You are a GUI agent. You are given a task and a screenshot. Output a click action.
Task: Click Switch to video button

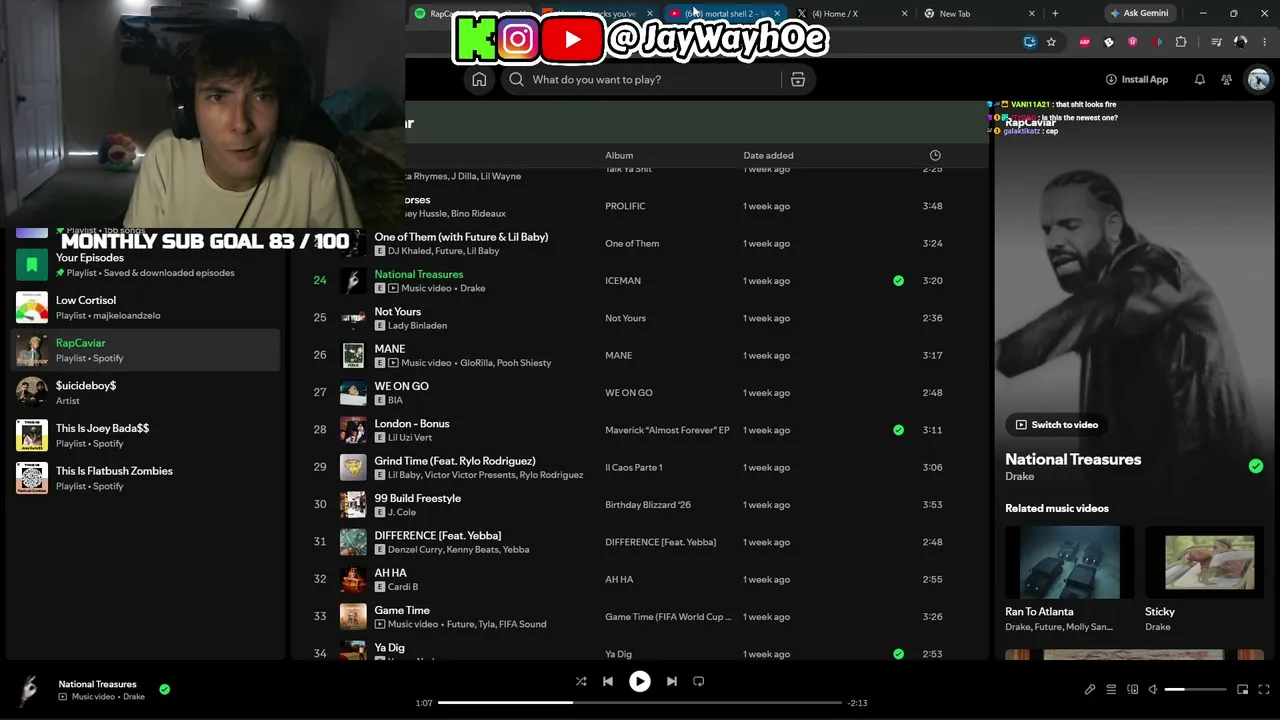(1056, 425)
